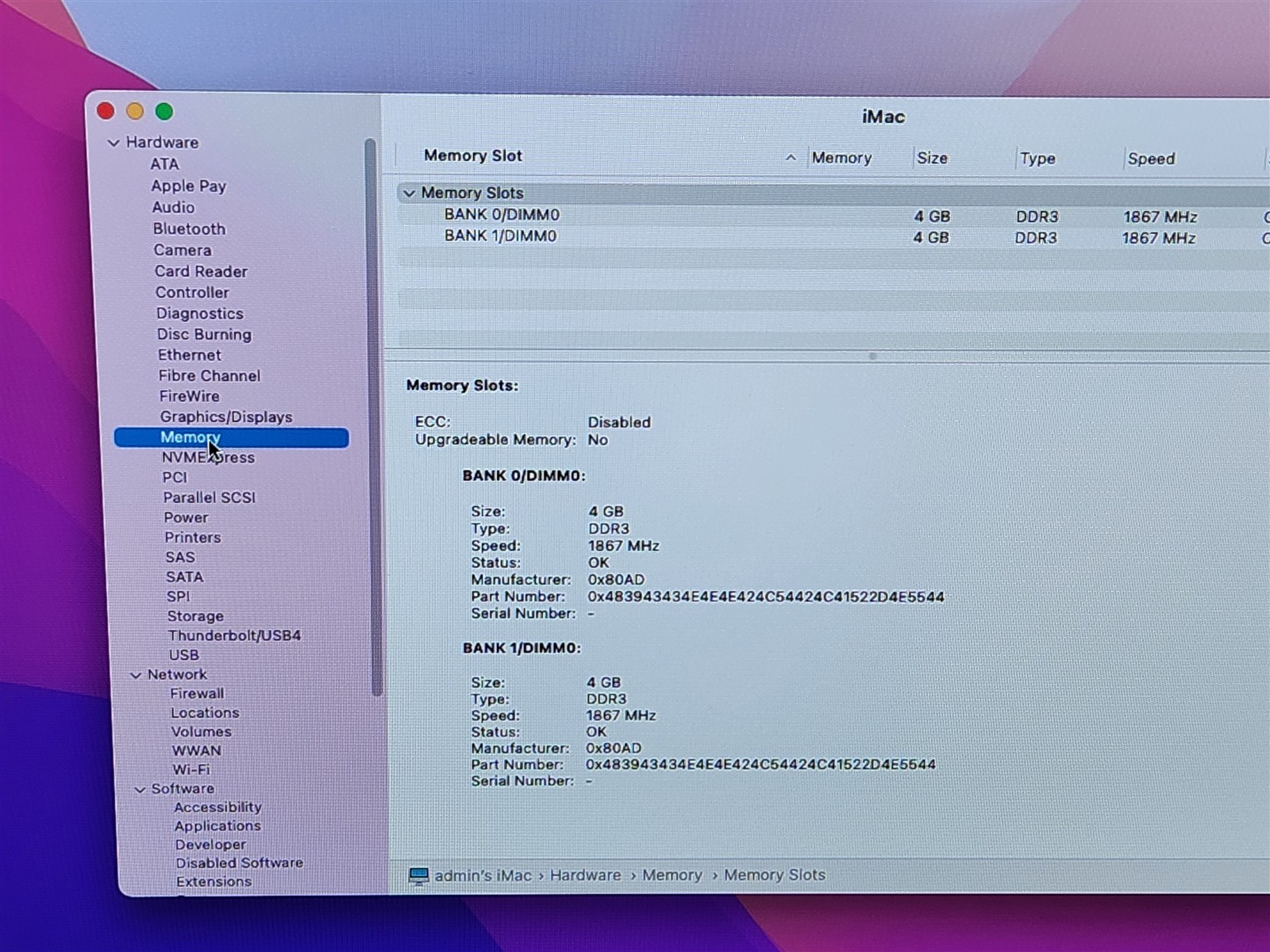Zoom window with green button

[x=164, y=111]
